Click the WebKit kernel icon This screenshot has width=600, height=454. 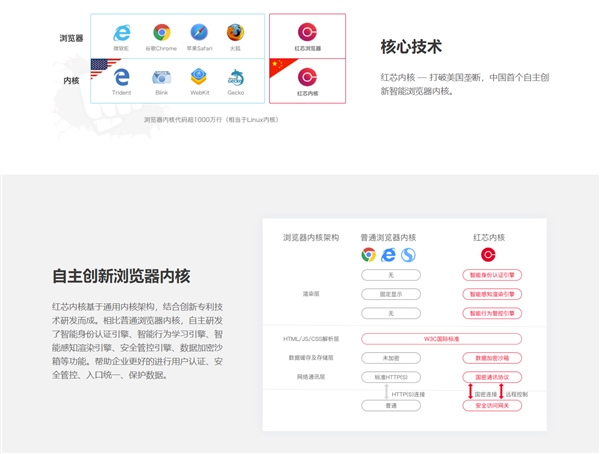(x=199, y=77)
